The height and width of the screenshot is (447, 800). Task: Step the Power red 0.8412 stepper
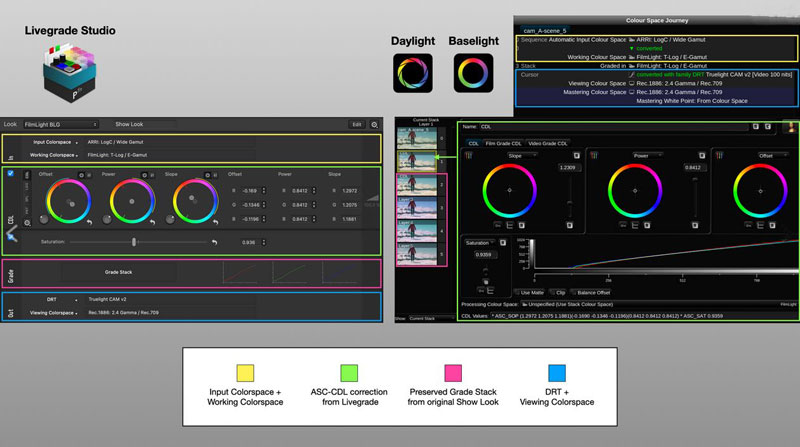pos(314,190)
